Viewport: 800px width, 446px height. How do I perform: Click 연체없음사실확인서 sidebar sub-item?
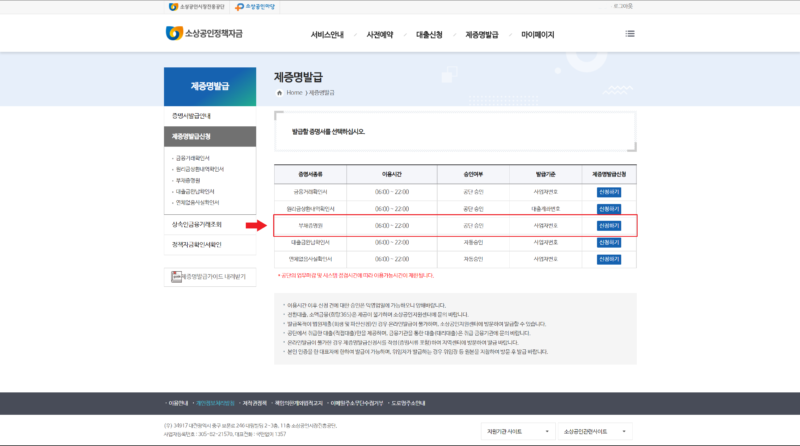click(x=197, y=203)
